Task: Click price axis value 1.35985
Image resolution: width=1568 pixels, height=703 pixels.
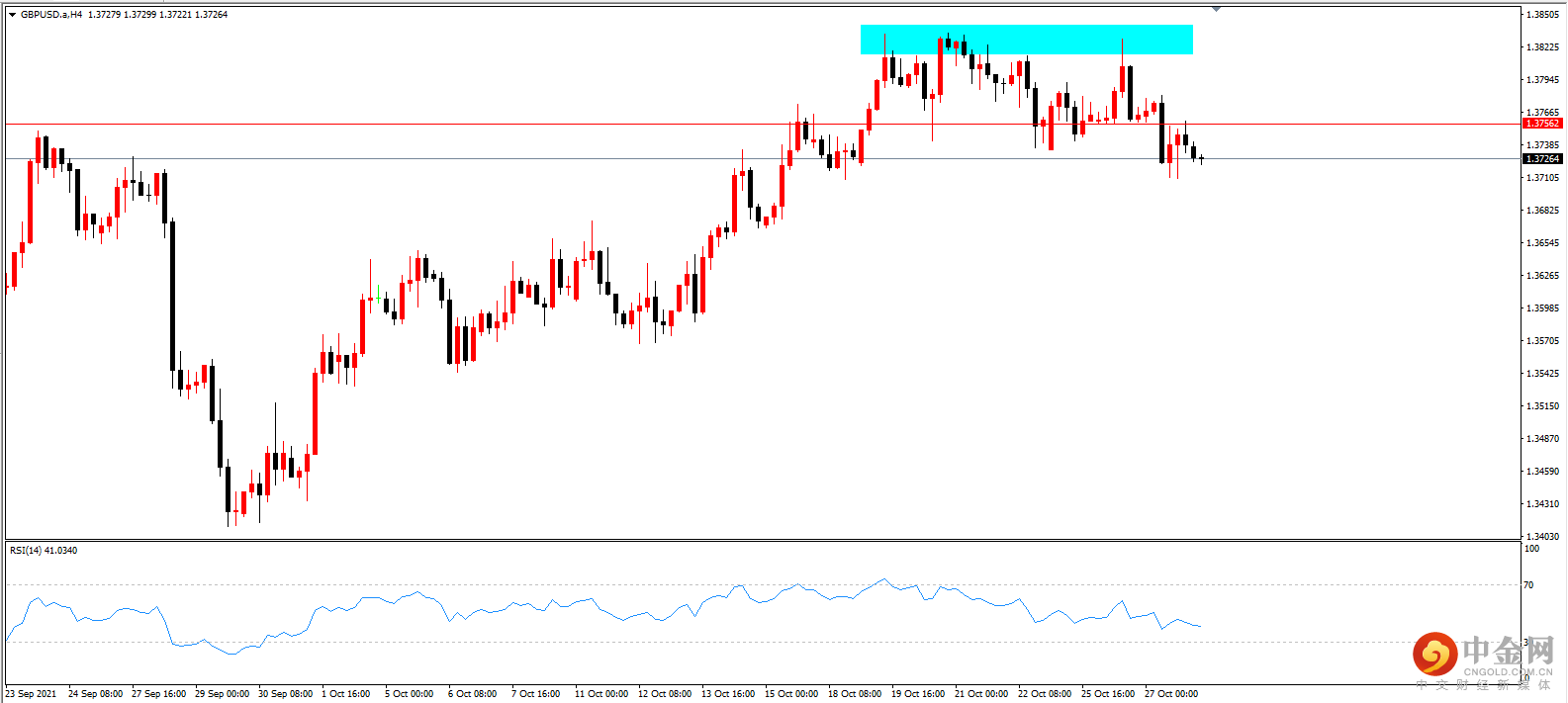Action: (1542, 308)
